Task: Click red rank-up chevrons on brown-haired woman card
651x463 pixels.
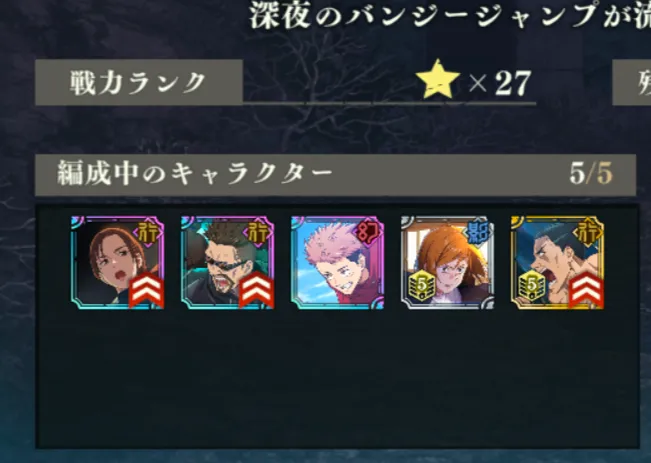Action: click(x=147, y=290)
